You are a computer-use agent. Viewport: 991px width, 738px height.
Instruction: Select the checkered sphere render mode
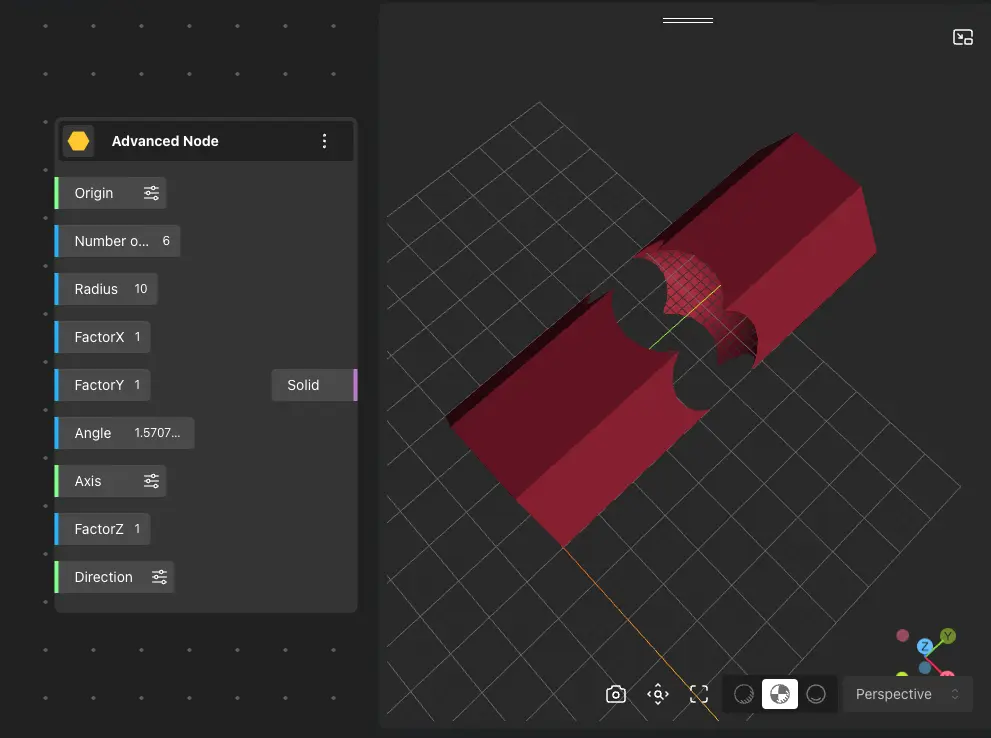tap(780, 694)
